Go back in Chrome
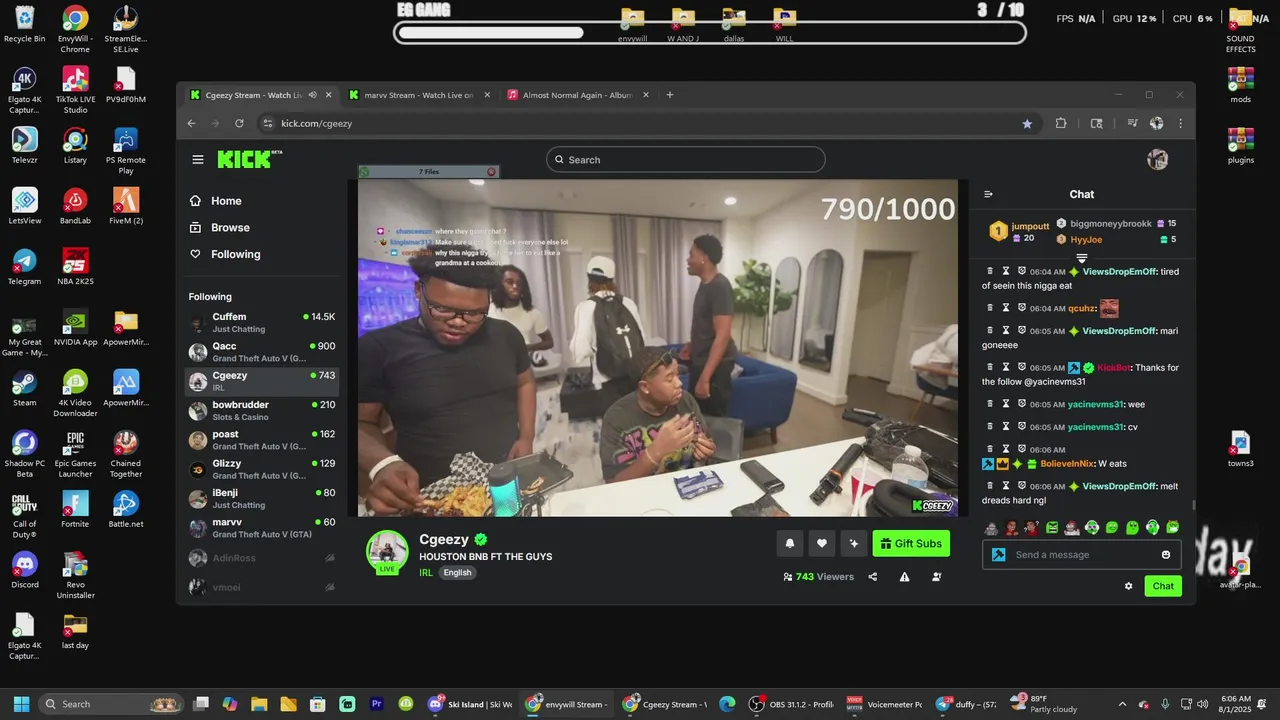 coord(191,123)
